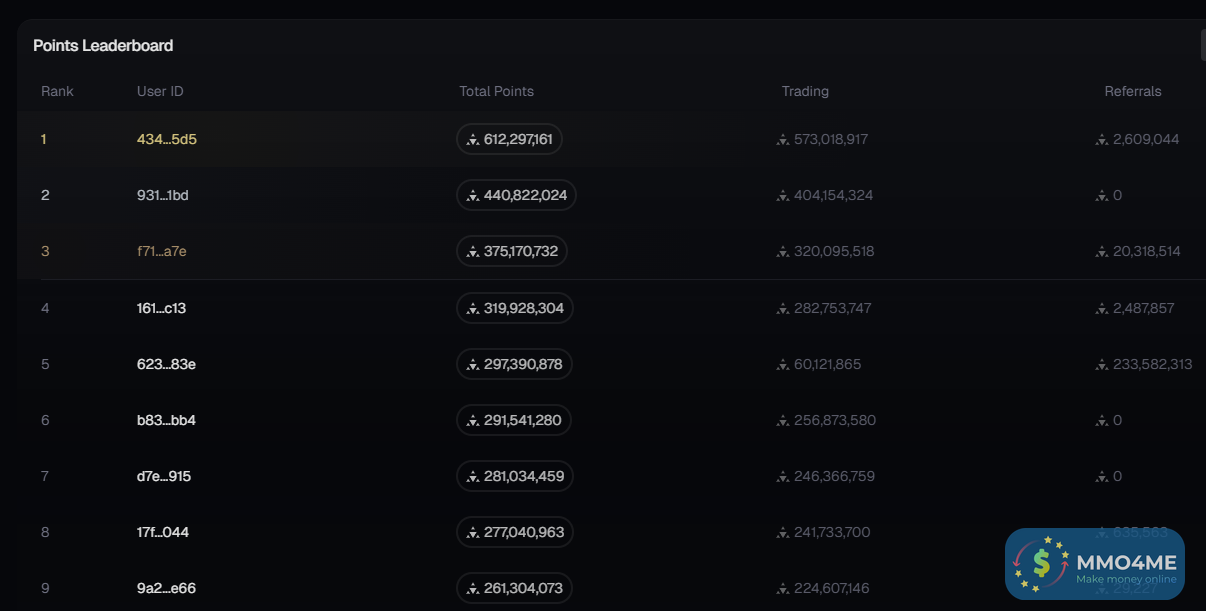The height and width of the screenshot is (611, 1206).
Task: Click the MMO4ME dollar sign logo
Action: point(1041,563)
